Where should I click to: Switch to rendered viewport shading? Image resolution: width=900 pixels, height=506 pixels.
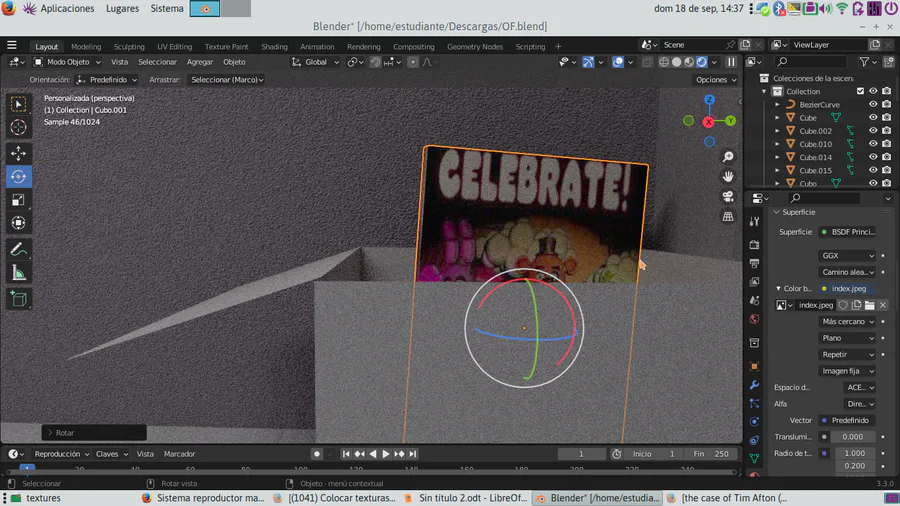(701, 62)
